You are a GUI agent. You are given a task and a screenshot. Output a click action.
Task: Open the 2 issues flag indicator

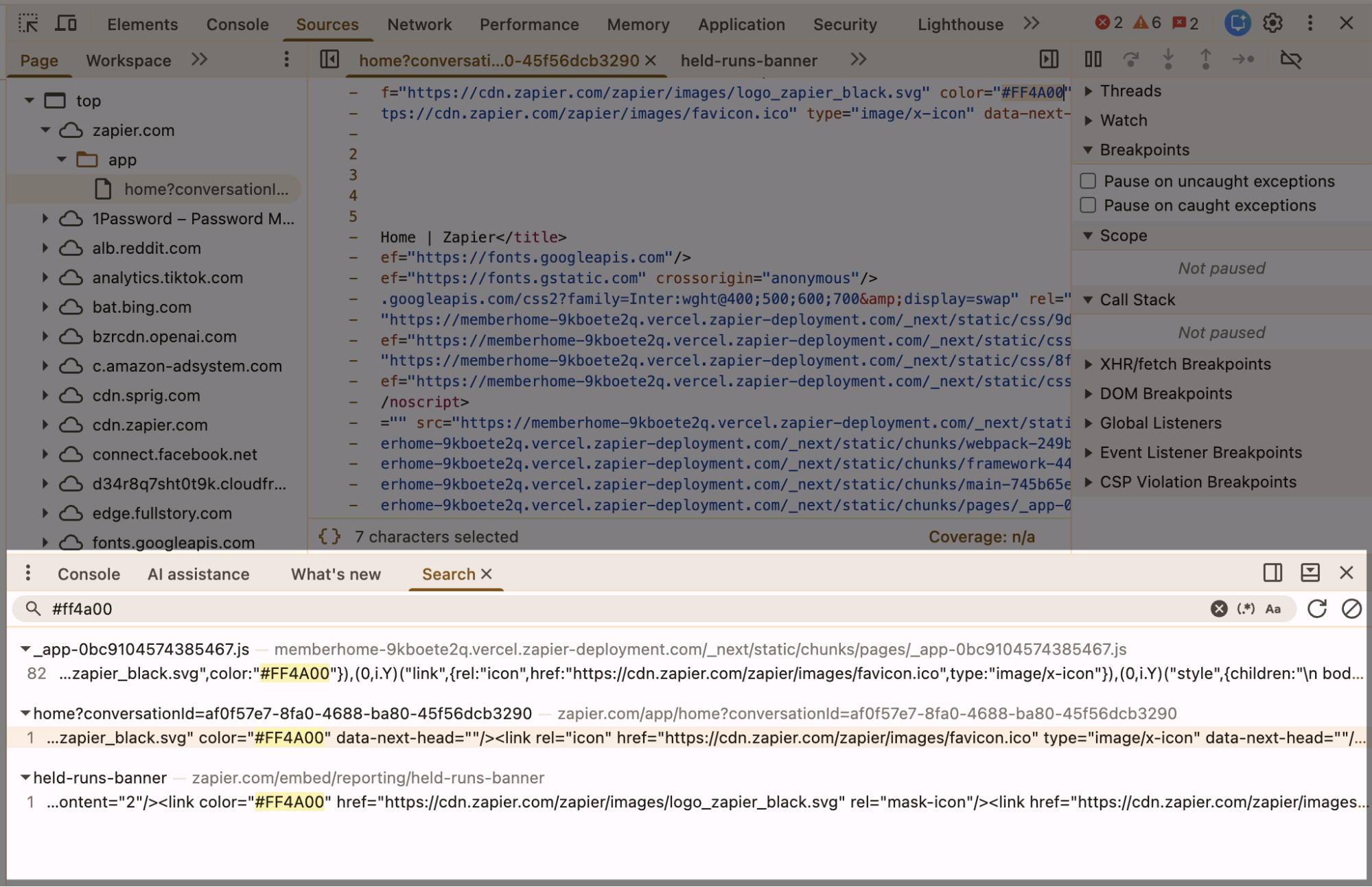click(x=1185, y=23)
